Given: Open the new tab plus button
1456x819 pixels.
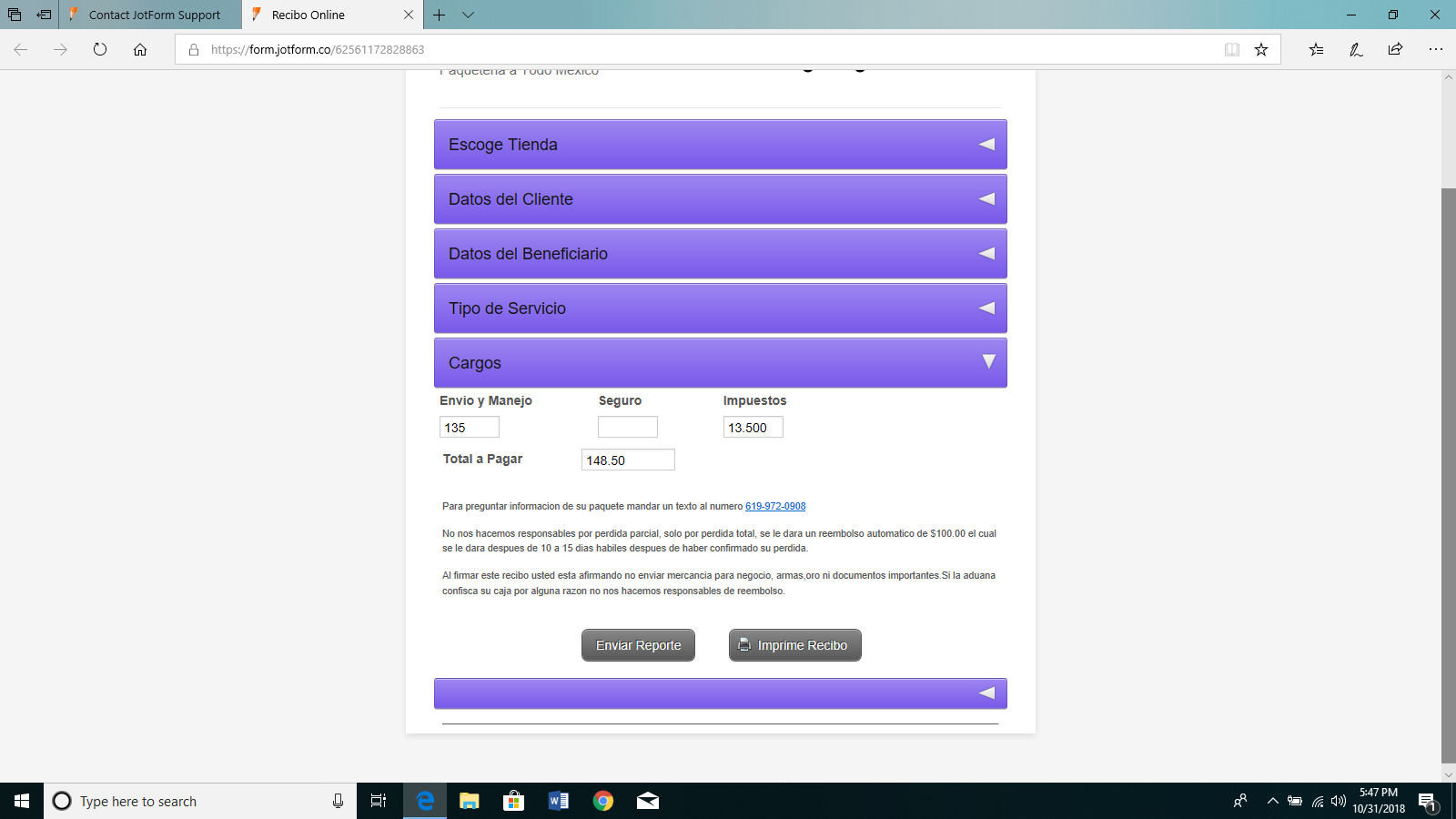Looking at the screenshot, I should (440, 15).
